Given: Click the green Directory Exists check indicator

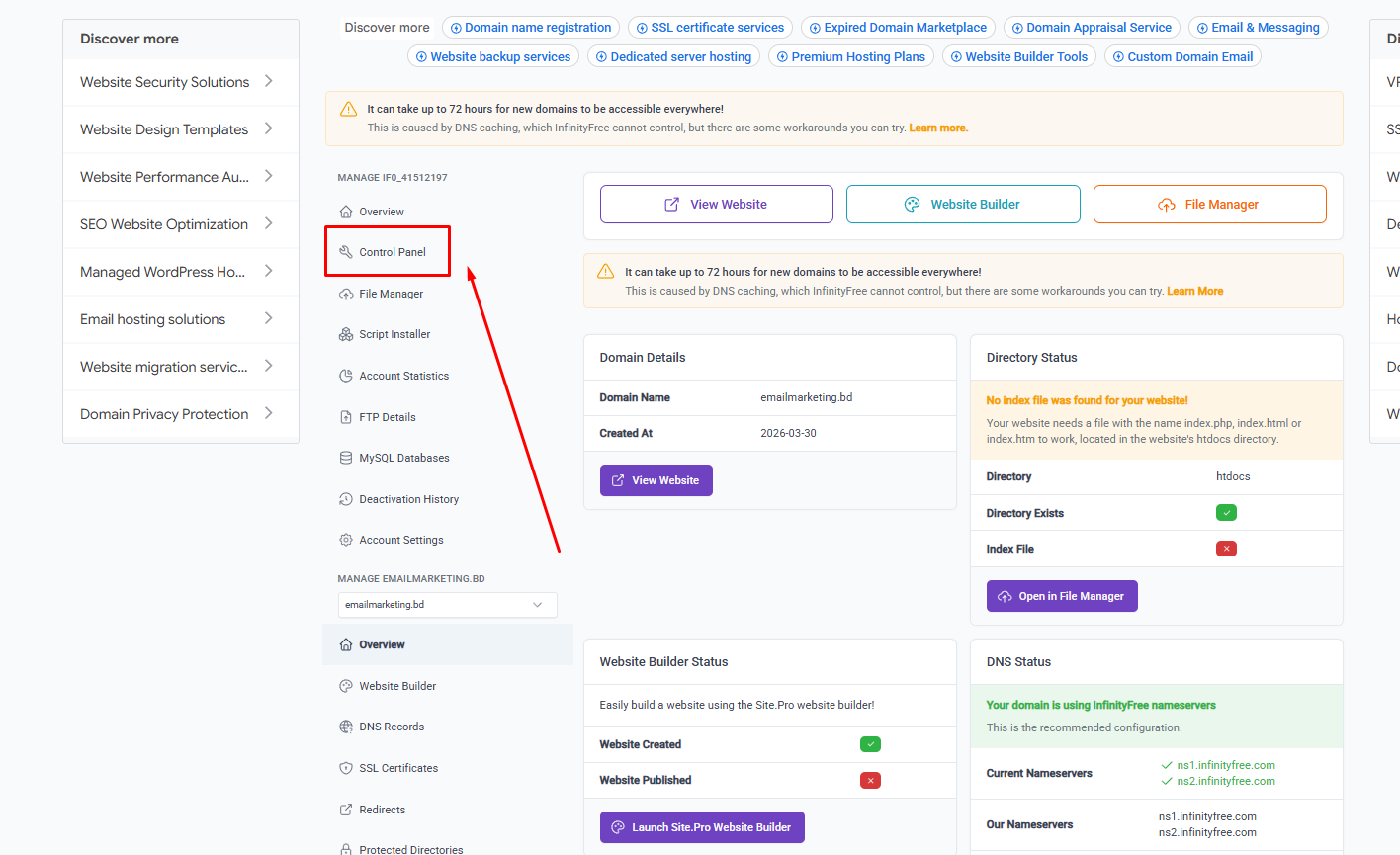Looking at the screenshot, I should [x=1226, y=513].
